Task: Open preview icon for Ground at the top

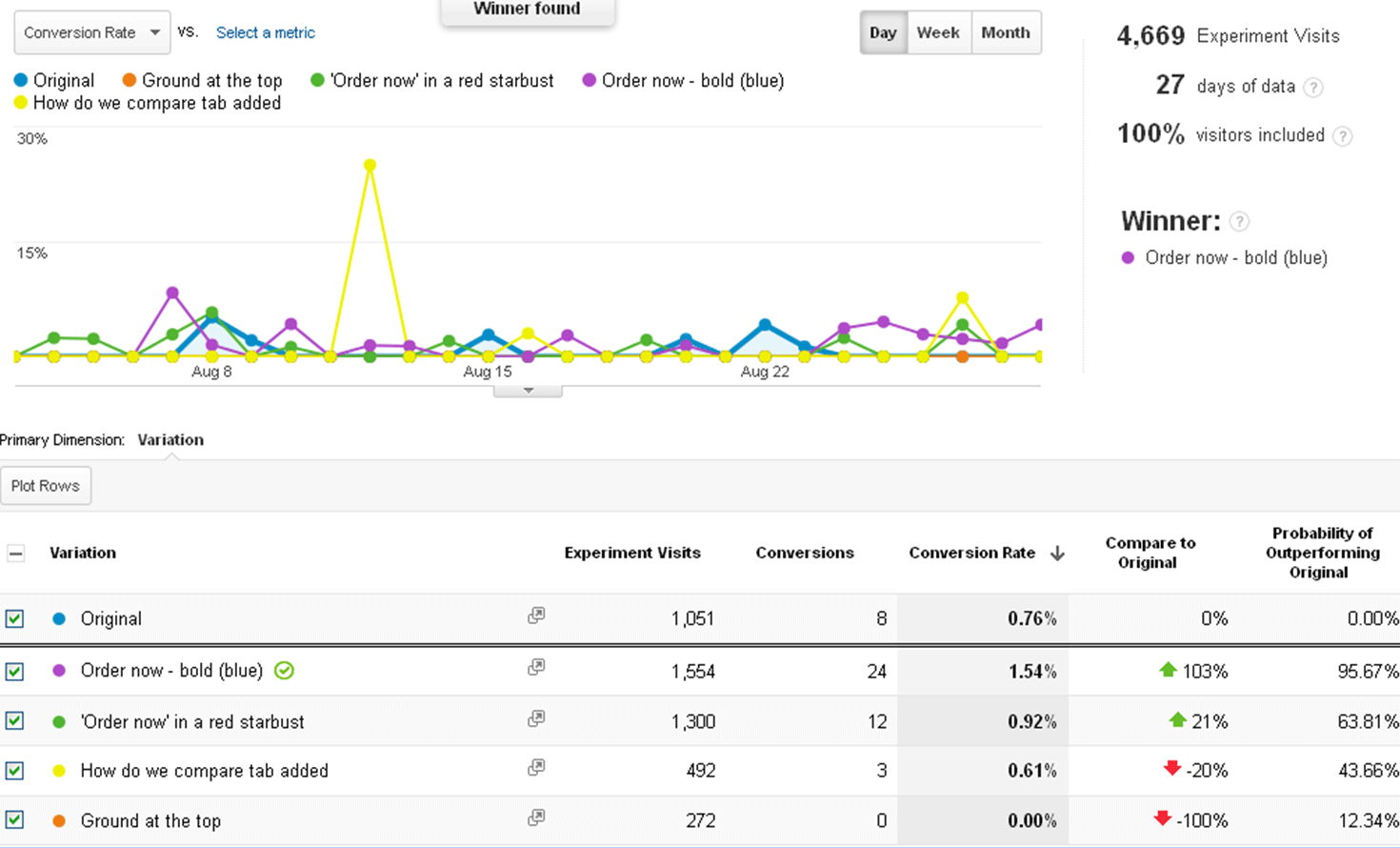Action: coord(536,818)
